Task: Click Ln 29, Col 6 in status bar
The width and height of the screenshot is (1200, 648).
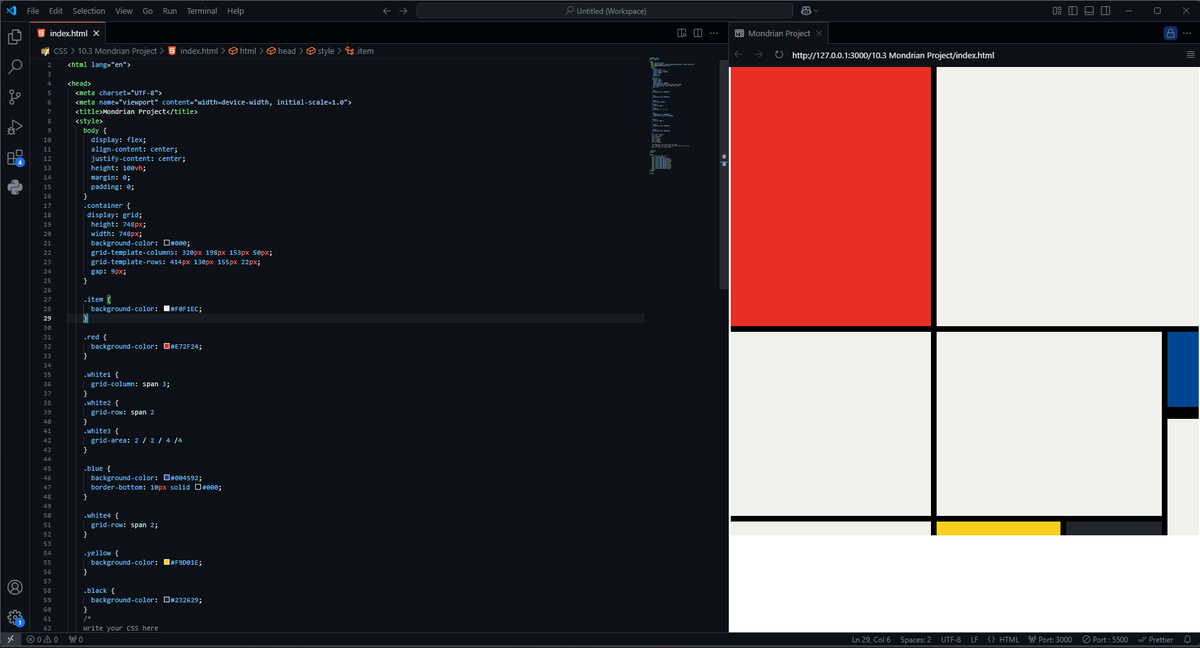Action: click(871, 639)
